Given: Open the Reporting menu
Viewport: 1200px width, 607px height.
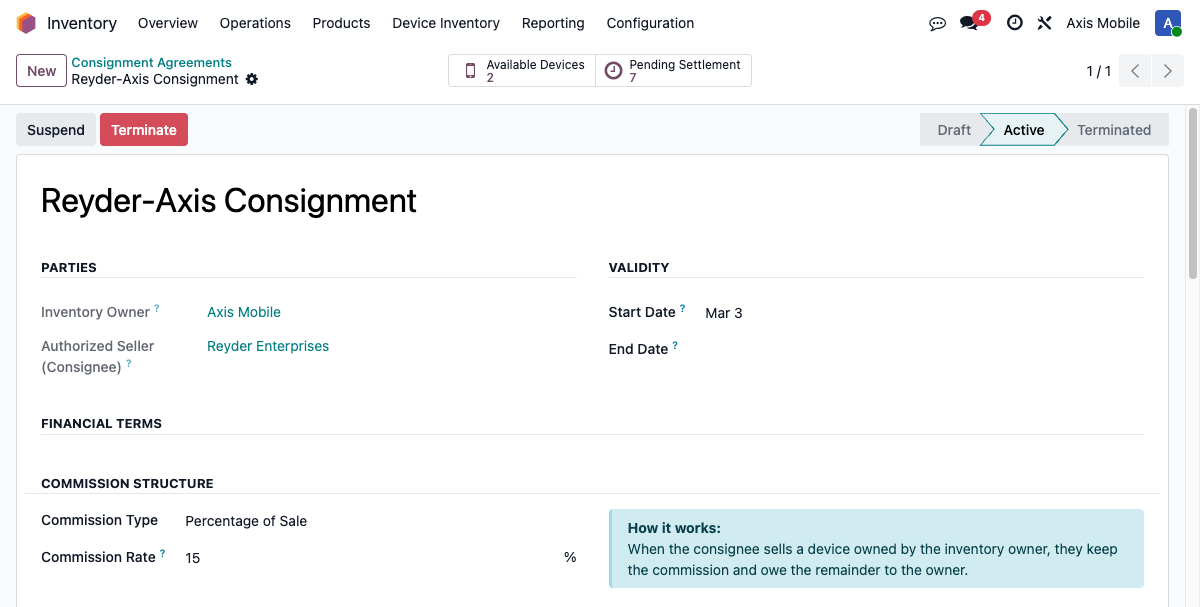Looking at the screenshot, I should 553,23.
